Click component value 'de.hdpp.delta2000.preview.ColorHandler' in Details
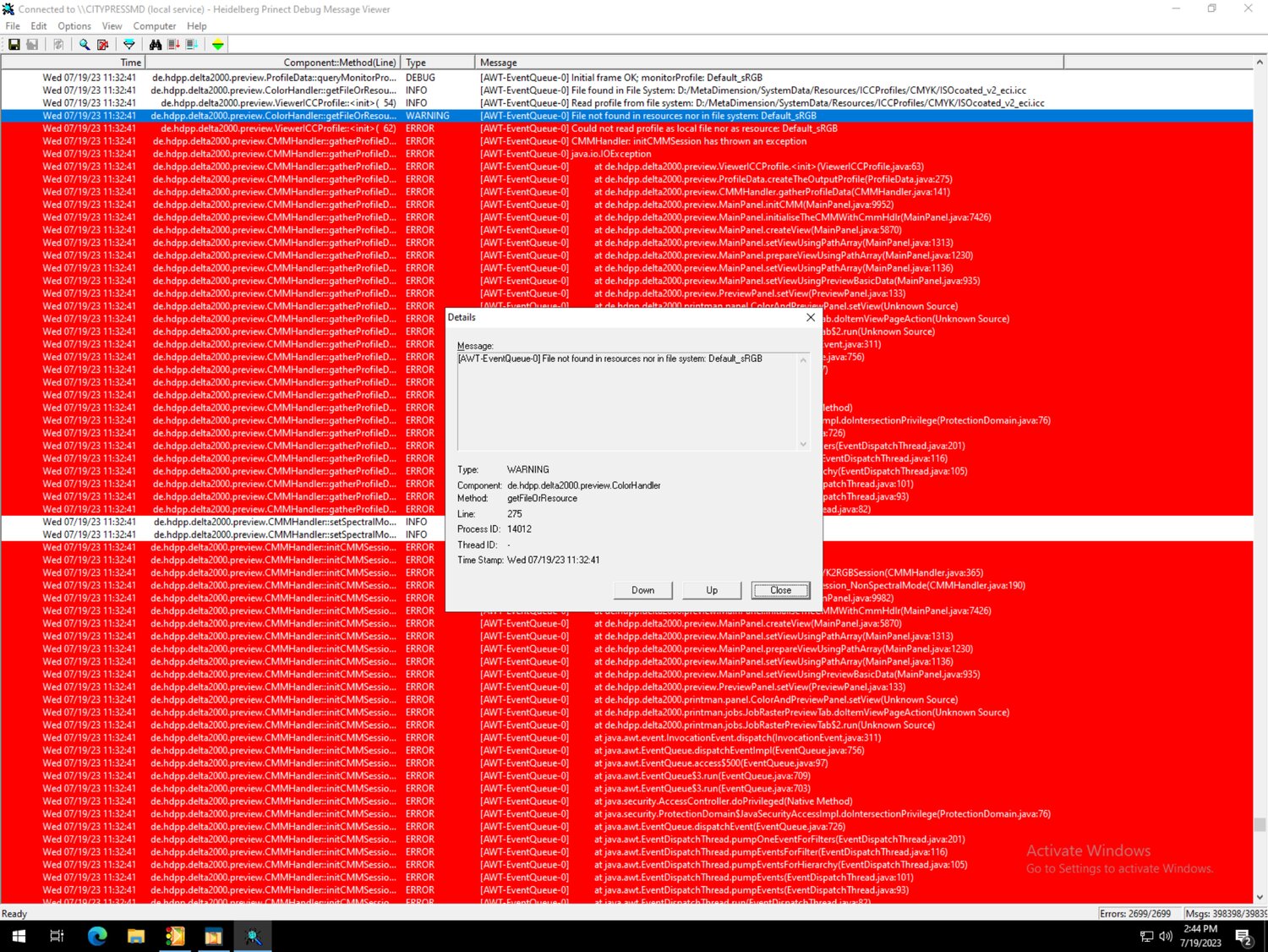 click(x=583, y=485)
